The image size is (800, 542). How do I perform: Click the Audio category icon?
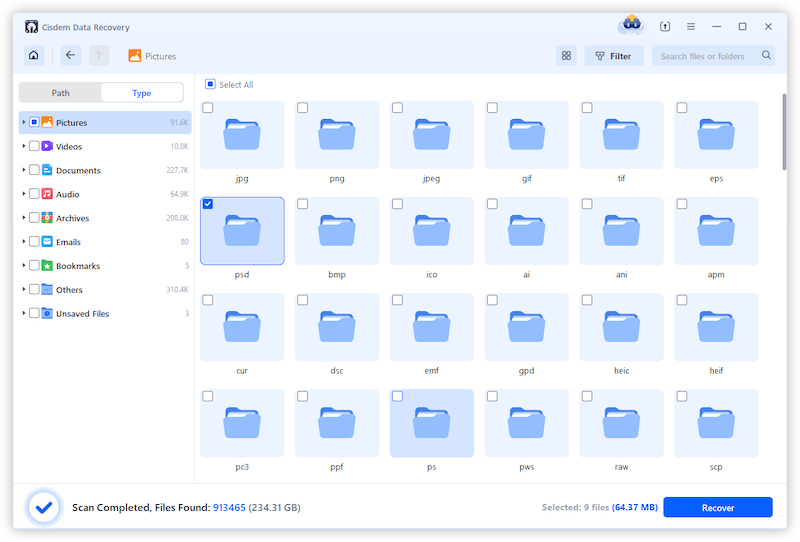coord(47,194)
